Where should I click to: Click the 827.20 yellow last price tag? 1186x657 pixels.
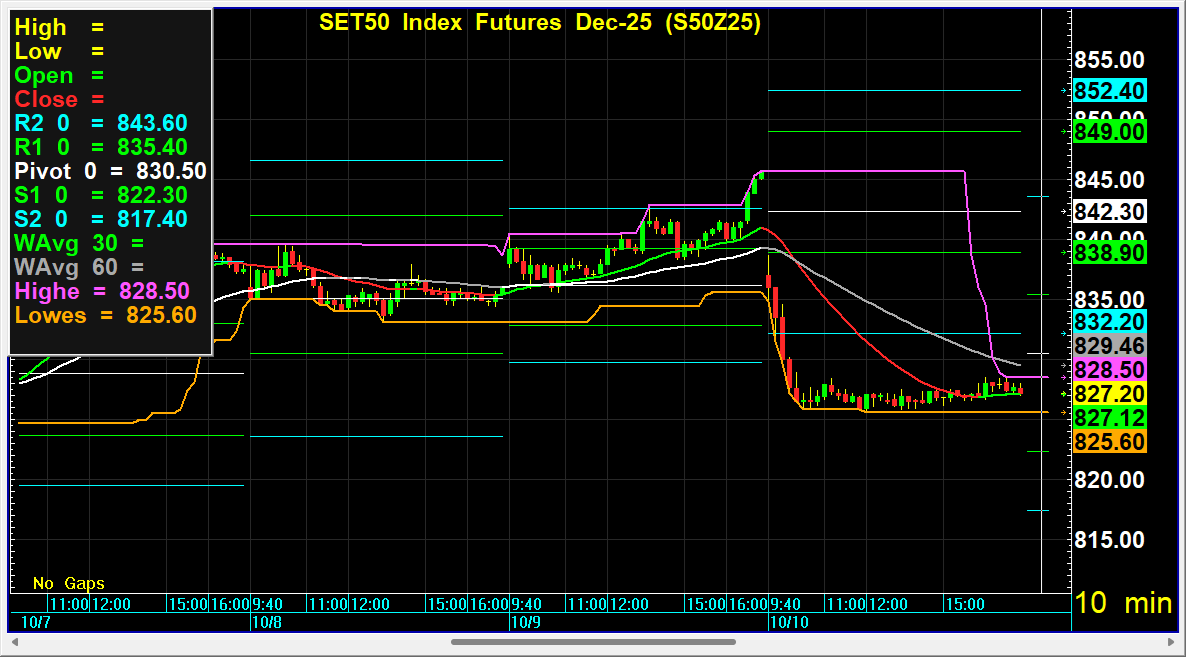coord(1109,394)
